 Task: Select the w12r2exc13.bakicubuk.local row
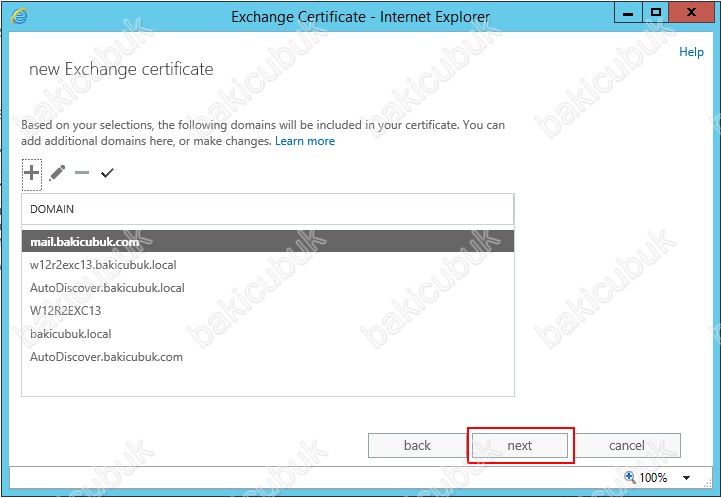268,265
